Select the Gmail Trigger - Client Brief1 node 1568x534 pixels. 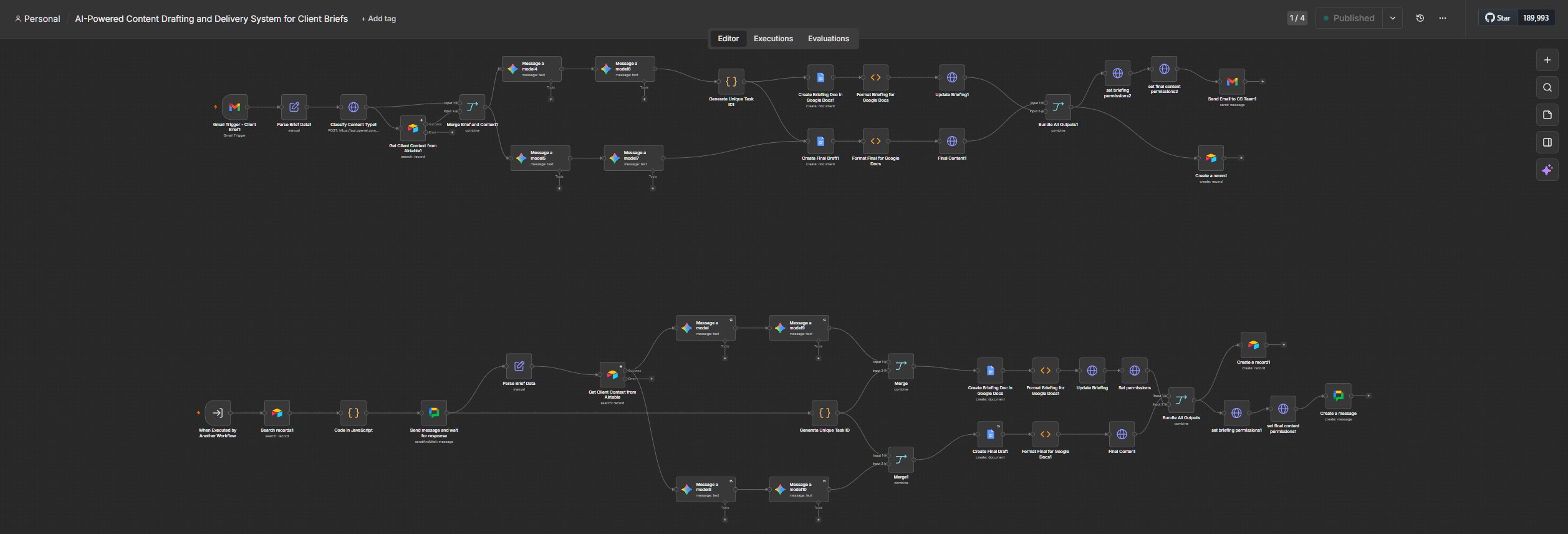click(x=234, y=107)
